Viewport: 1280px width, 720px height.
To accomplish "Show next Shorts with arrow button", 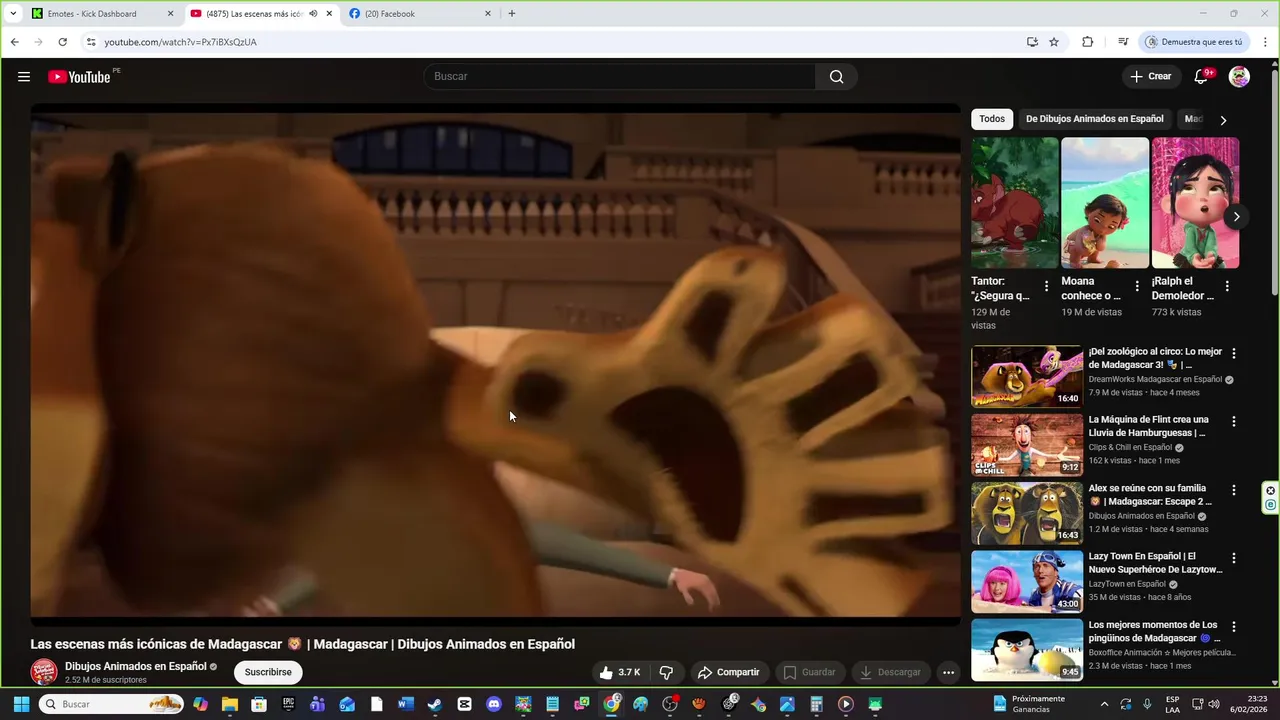I will click(1236, 216).
